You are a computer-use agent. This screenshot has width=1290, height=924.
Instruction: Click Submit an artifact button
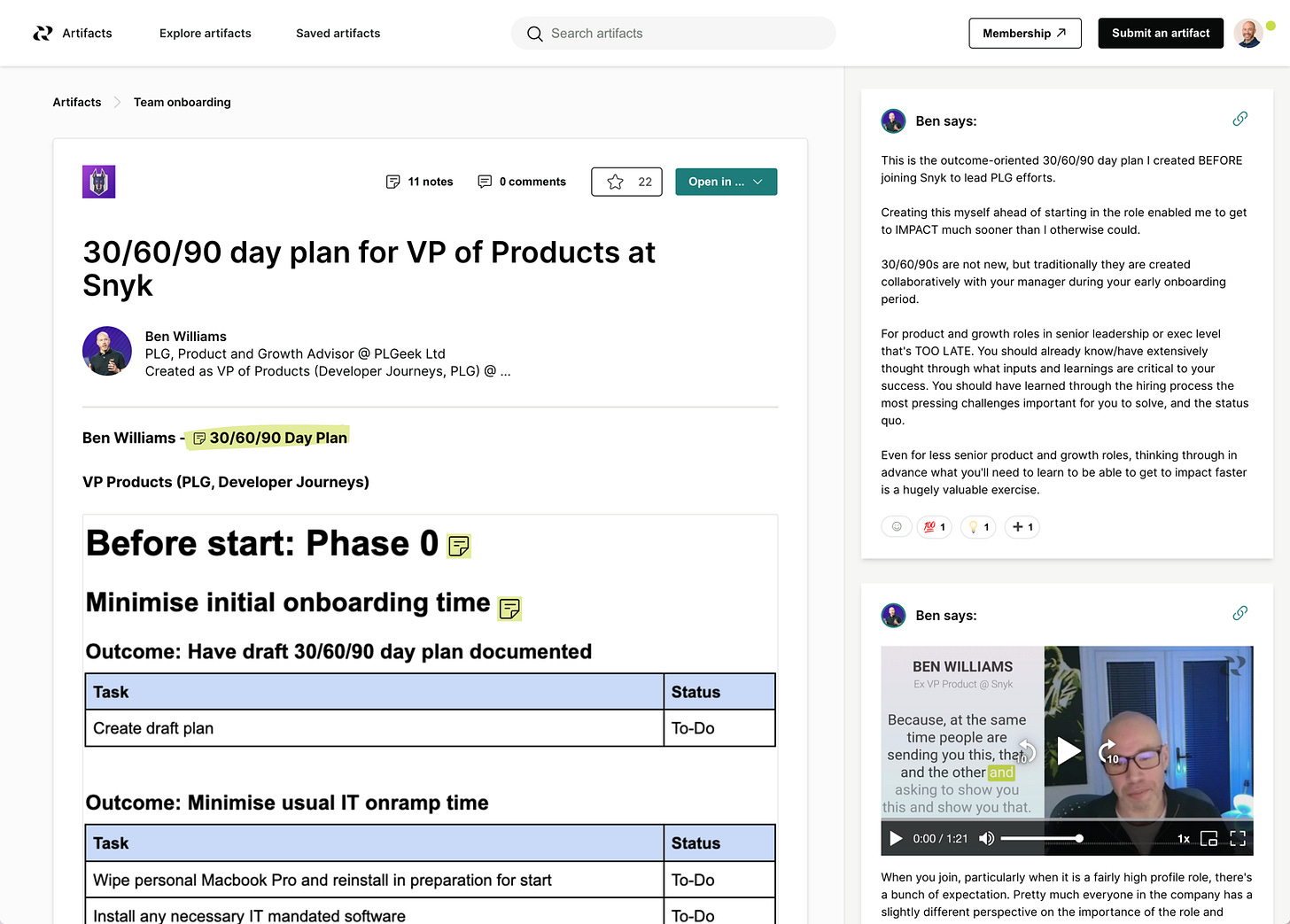click(1161, 33)
